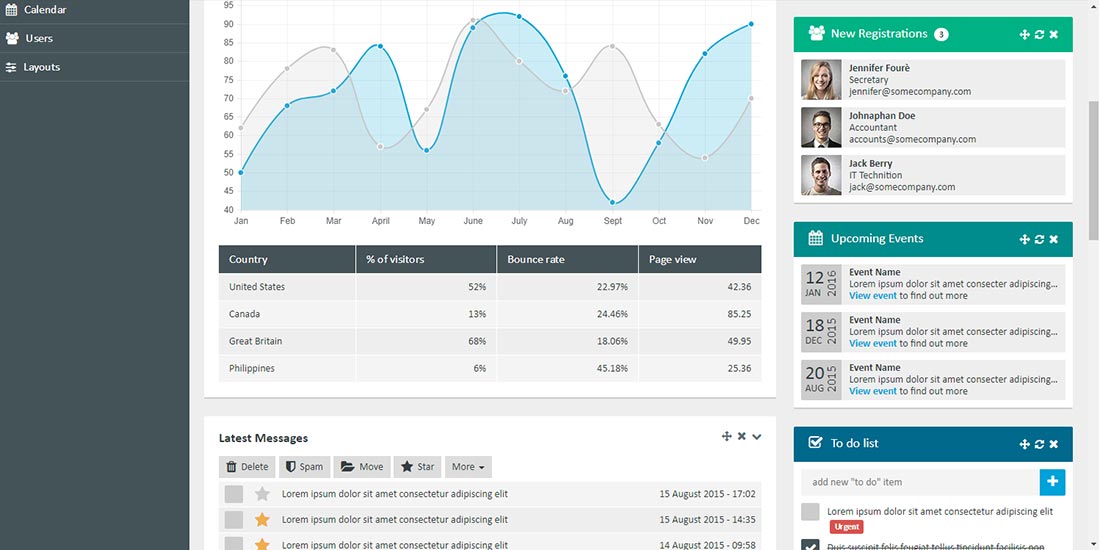Image resolution: width=1100 pixels, height=550 pixels.
Task: Click accounts@somecompany.com email
Action: tap(912, 140)
